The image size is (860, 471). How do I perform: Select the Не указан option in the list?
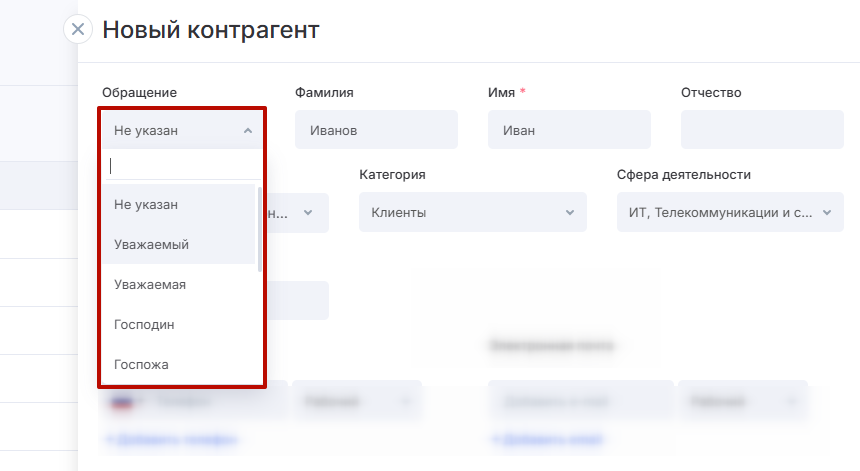point(146,204)
